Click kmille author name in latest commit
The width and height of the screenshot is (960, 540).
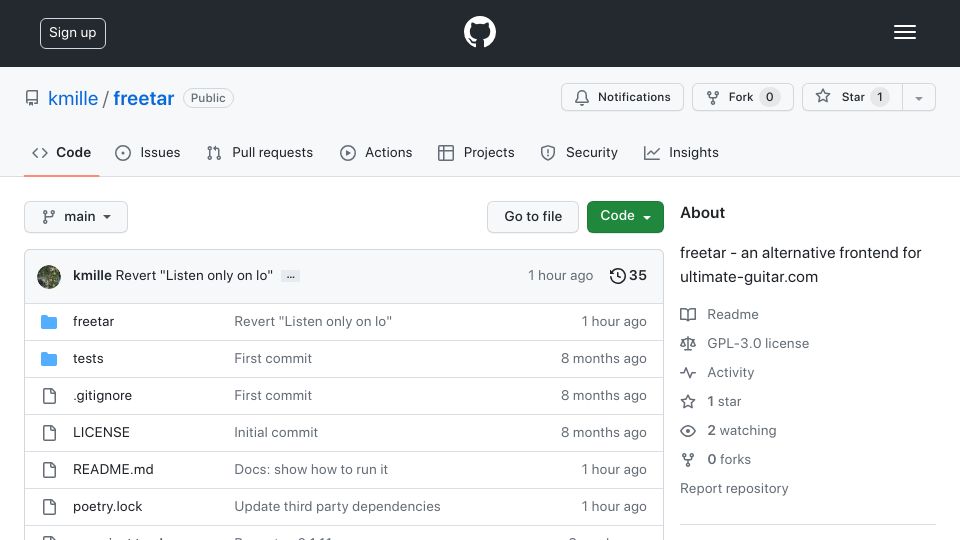(92, 276)
